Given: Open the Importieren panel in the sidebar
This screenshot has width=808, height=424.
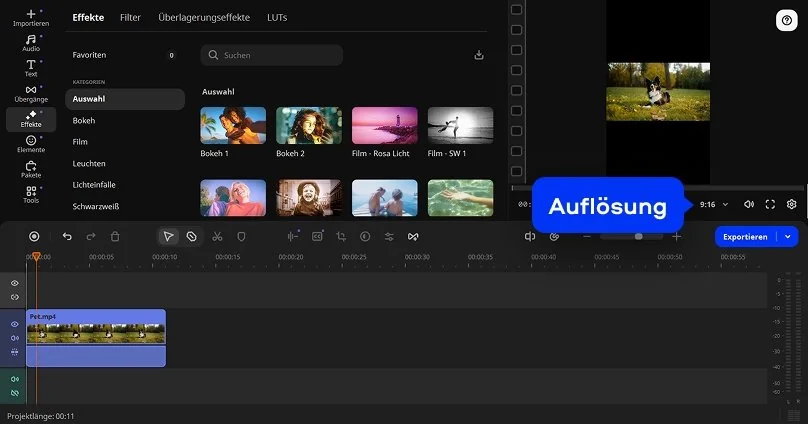Looking at the screenshot, I should [x=30, y=18].
